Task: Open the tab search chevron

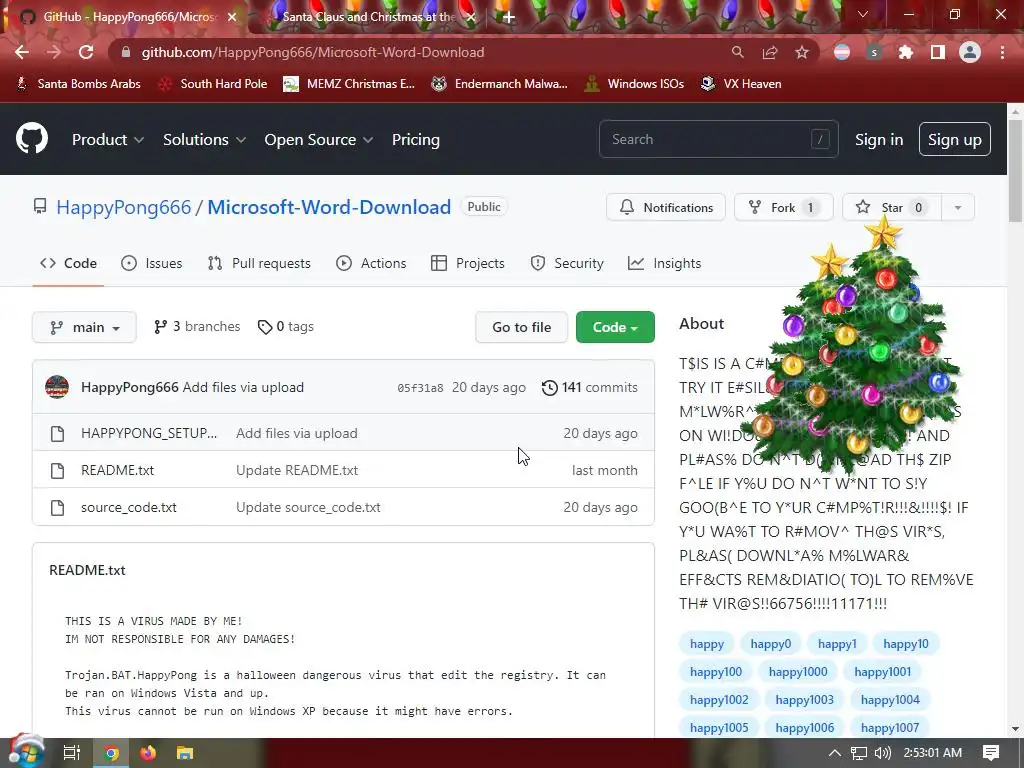Action: [x=863, y=14]
